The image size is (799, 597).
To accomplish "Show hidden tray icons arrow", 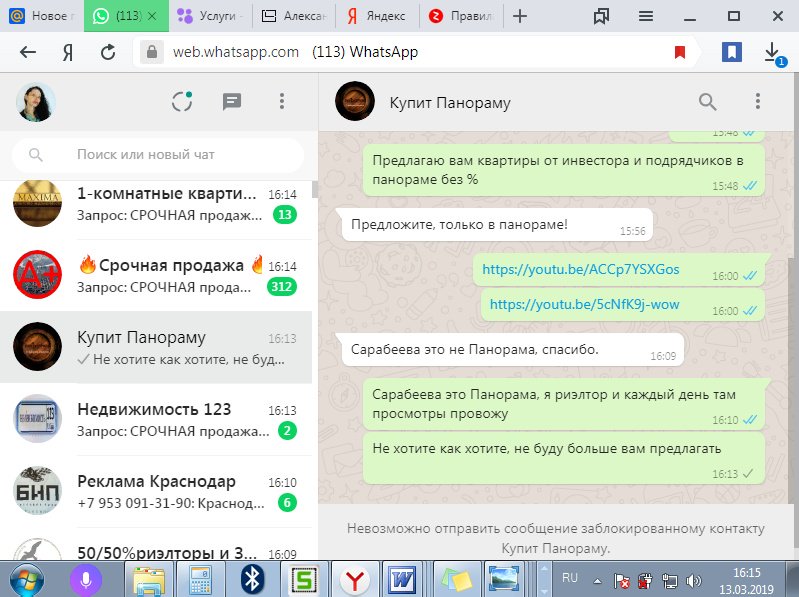I will tap(597, 581).
